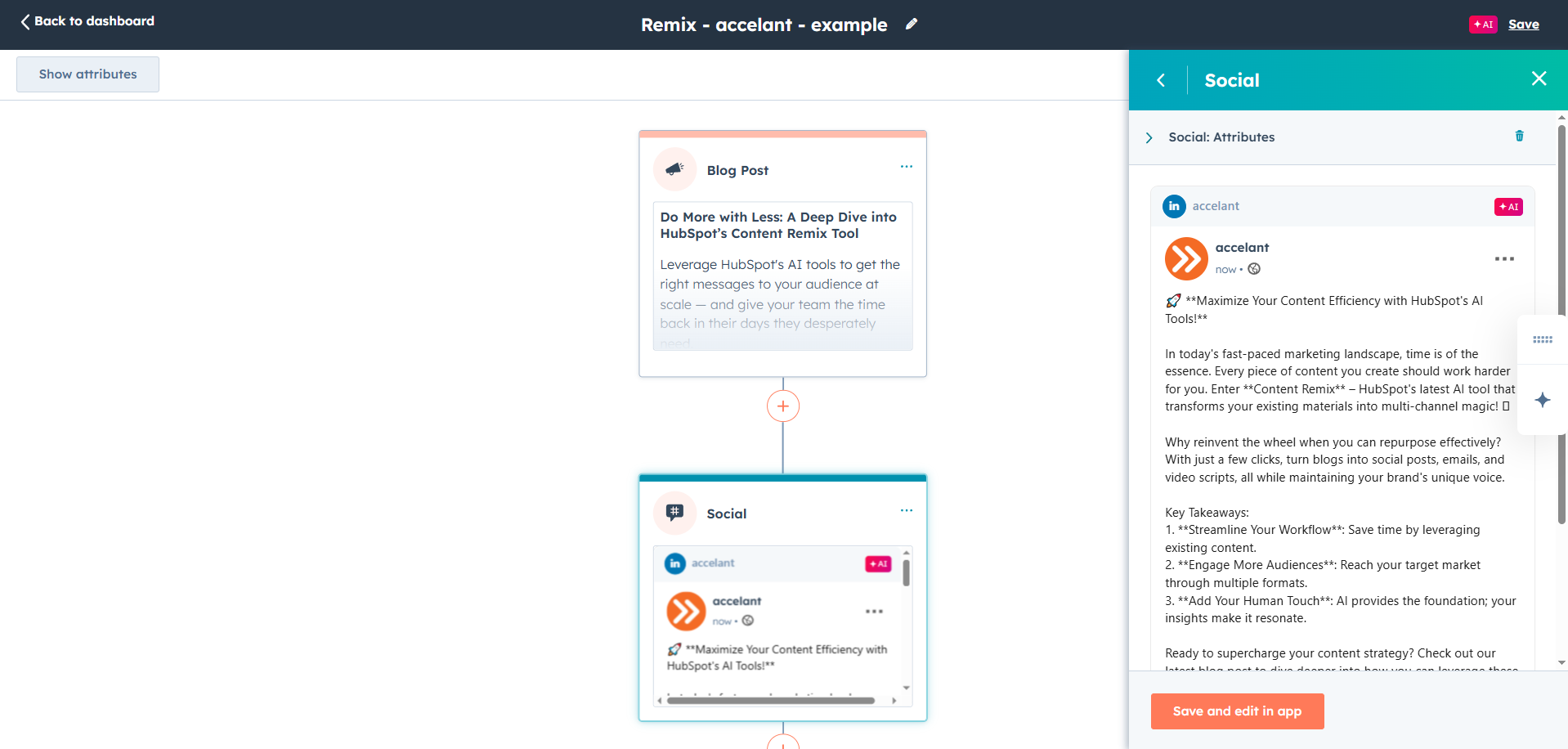1568x749 pixels.
Task: Click accelant avatar in side panel post
Action: (x=1186, y=258)
